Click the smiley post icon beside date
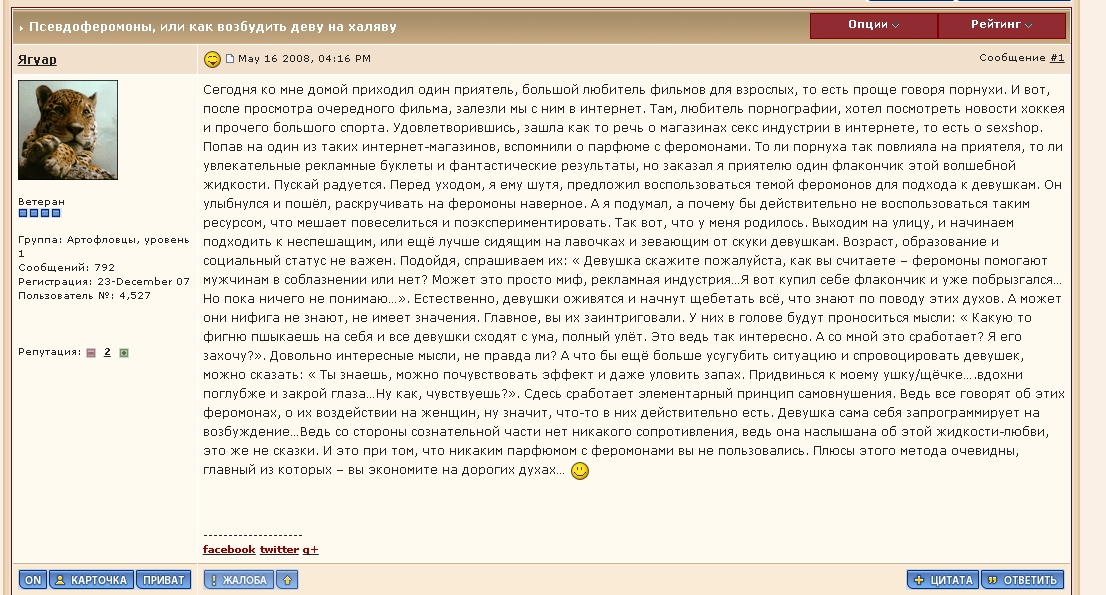Viewport: 1106px width, 595px height. [212, 59]
